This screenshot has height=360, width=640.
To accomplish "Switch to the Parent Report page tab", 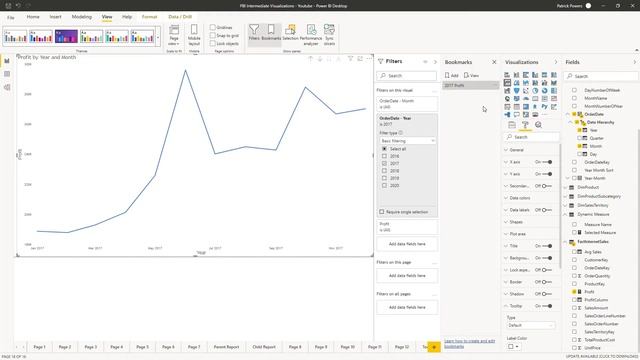I will [x=226, y=347].
